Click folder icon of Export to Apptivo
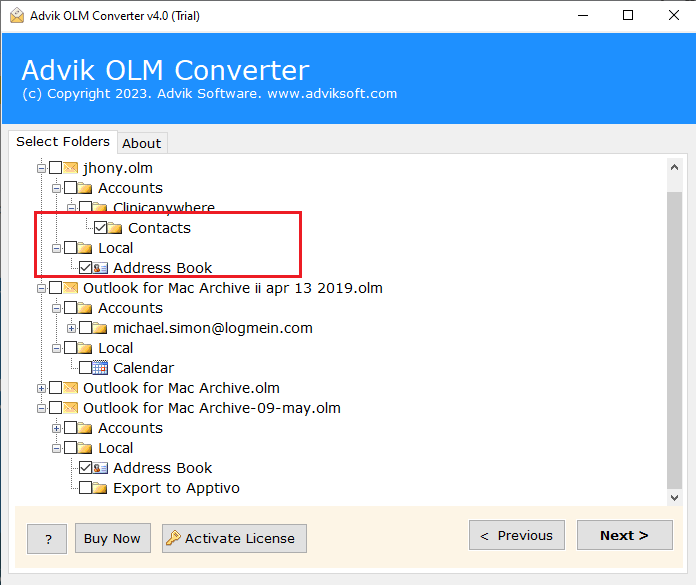The width and height of the screenshot is (696, 585). [100, 488]
